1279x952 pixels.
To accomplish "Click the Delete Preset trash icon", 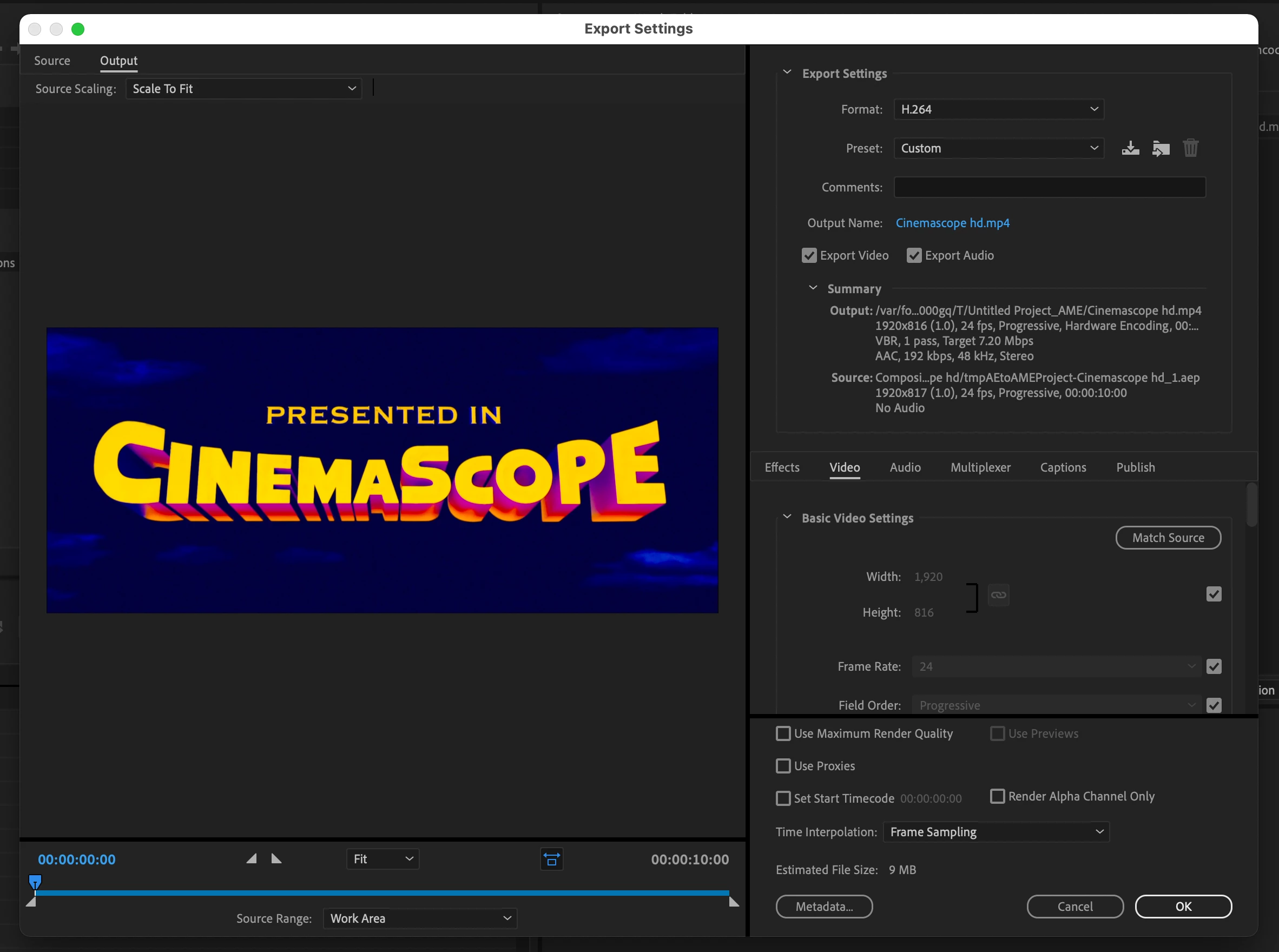I will click(1190, 149).
